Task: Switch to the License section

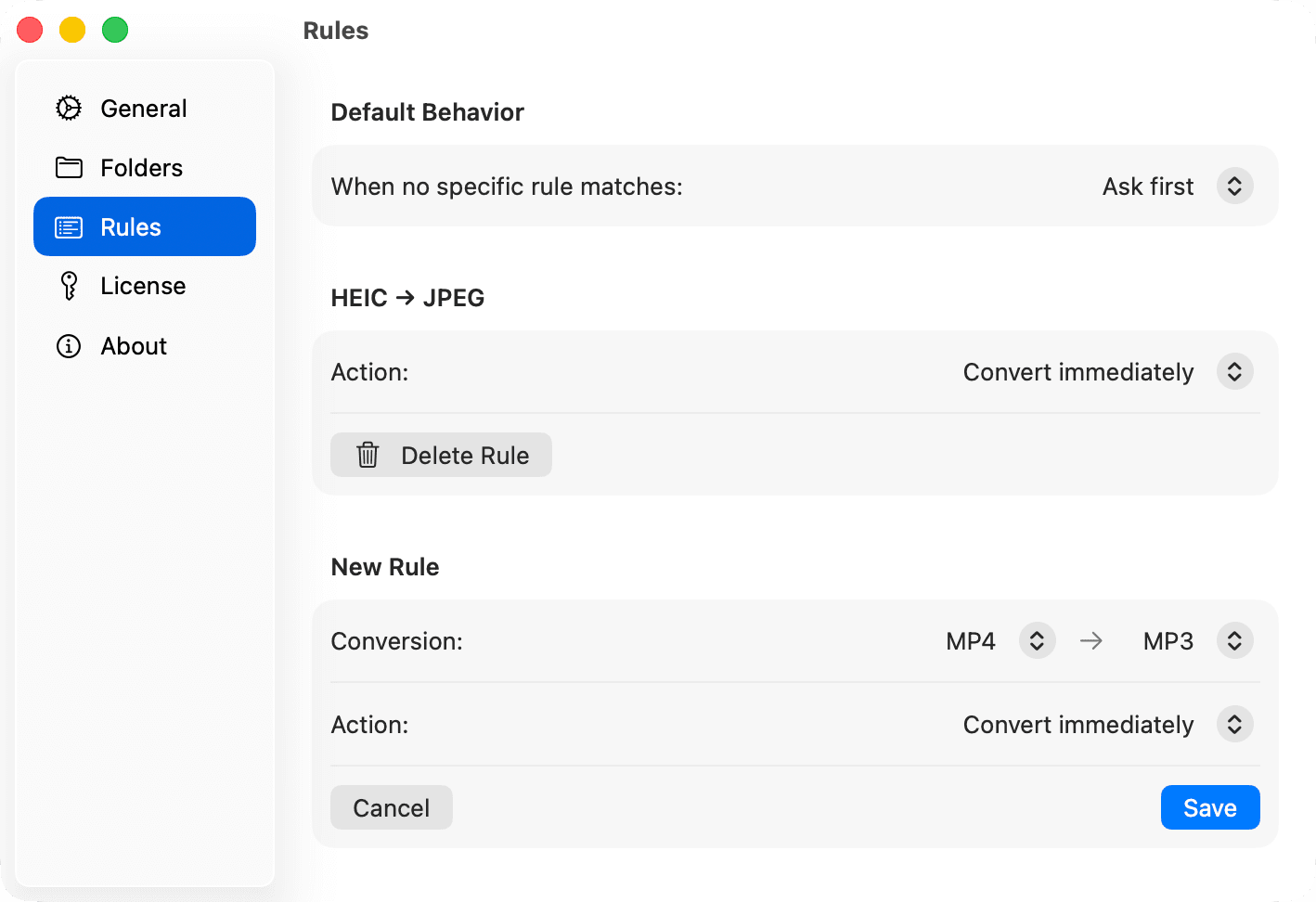Action: tap(143, 285)
